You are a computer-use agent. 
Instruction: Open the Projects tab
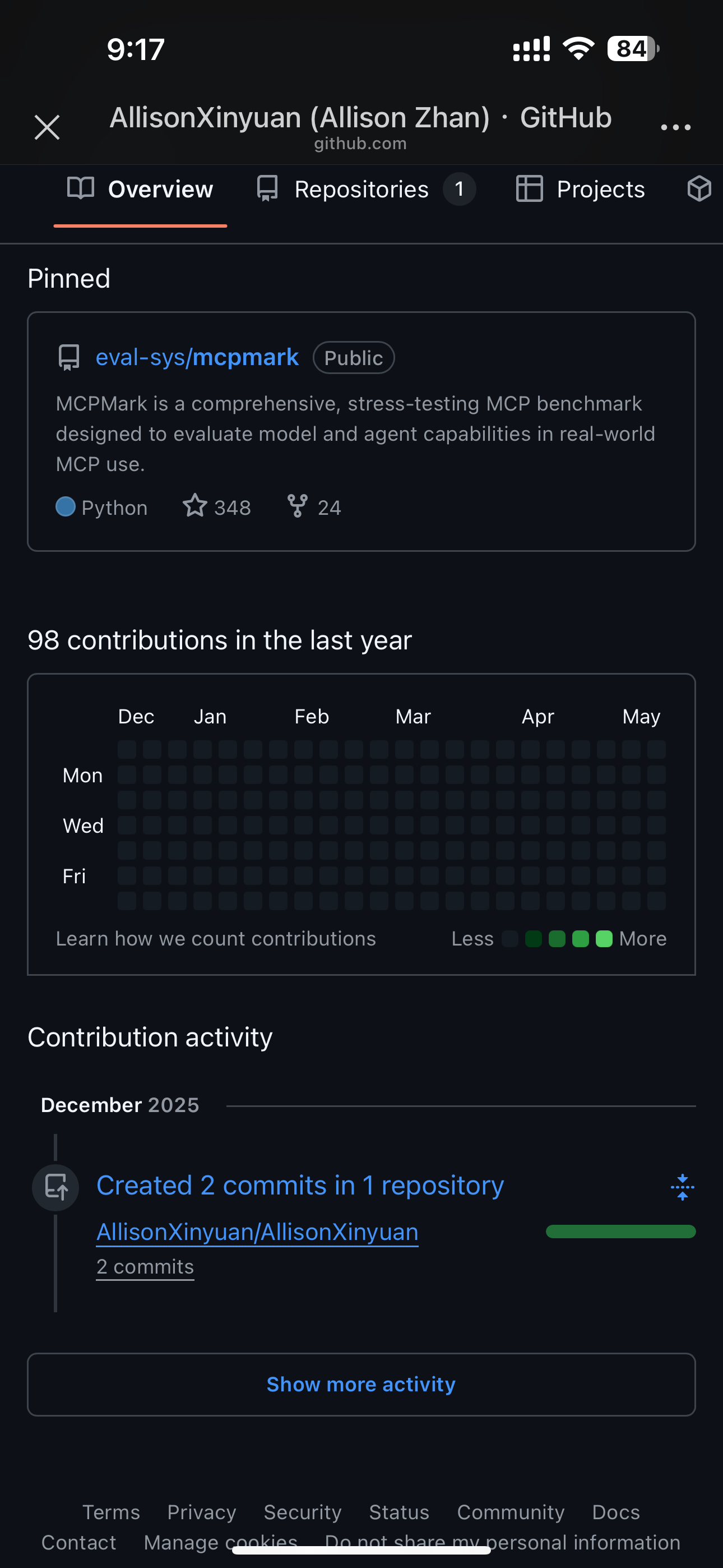(600, 190)
